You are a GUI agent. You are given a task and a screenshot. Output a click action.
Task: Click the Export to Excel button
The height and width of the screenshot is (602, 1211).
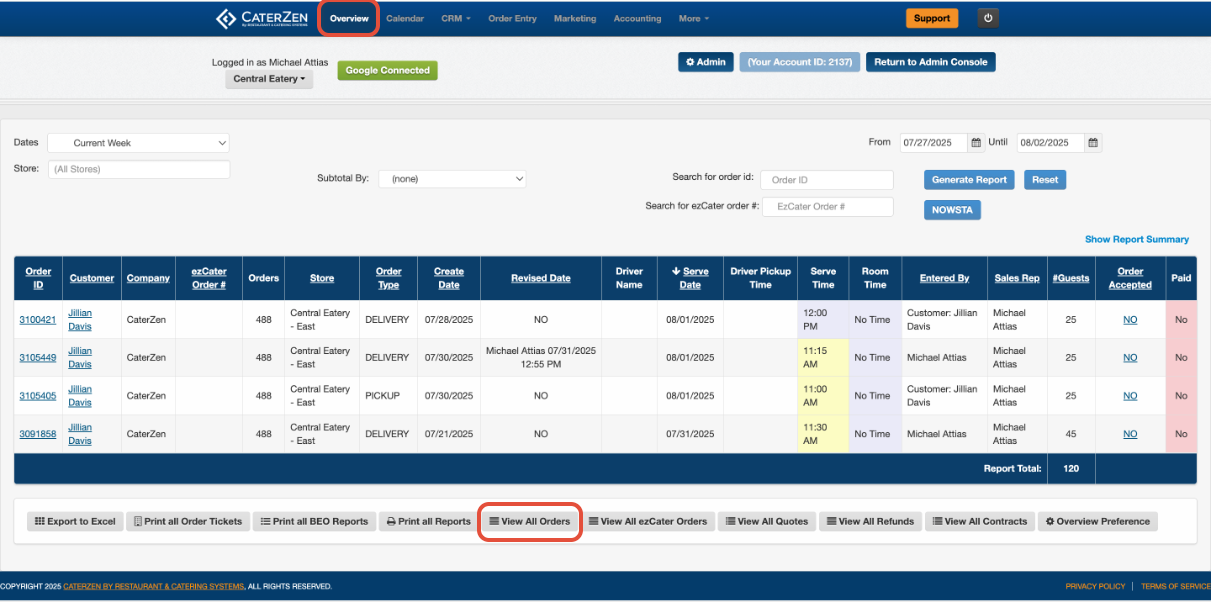point(75,522)
